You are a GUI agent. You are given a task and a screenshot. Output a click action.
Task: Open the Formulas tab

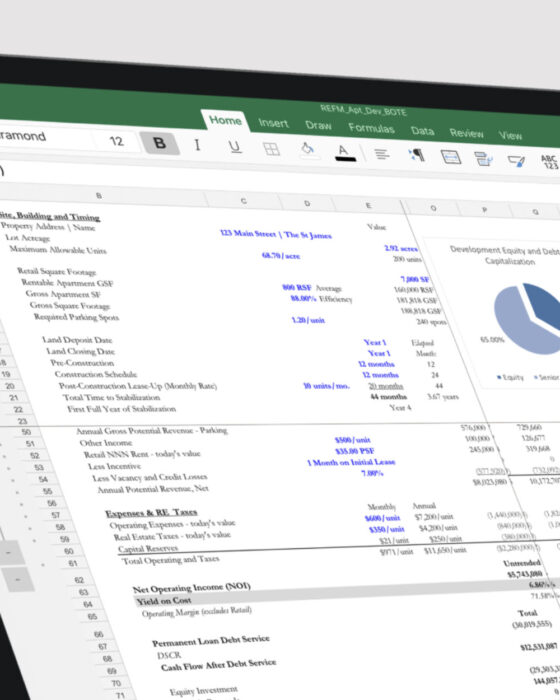tap(371, 128)
